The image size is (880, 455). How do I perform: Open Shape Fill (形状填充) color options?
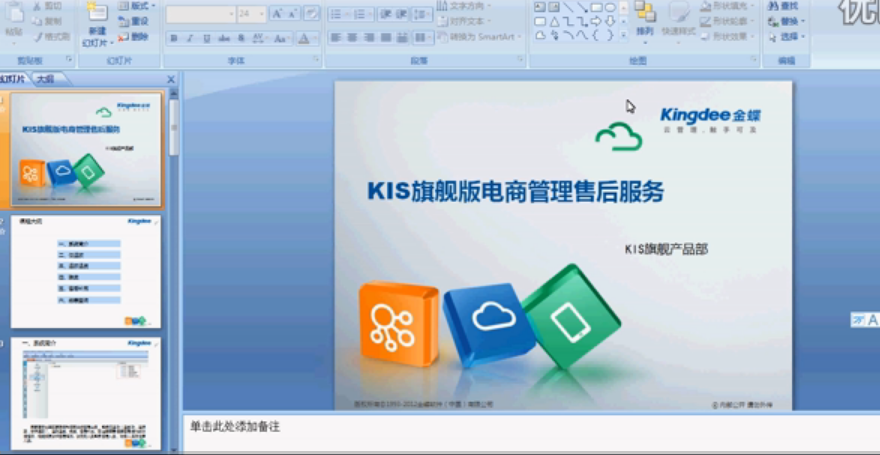point(727,6)
